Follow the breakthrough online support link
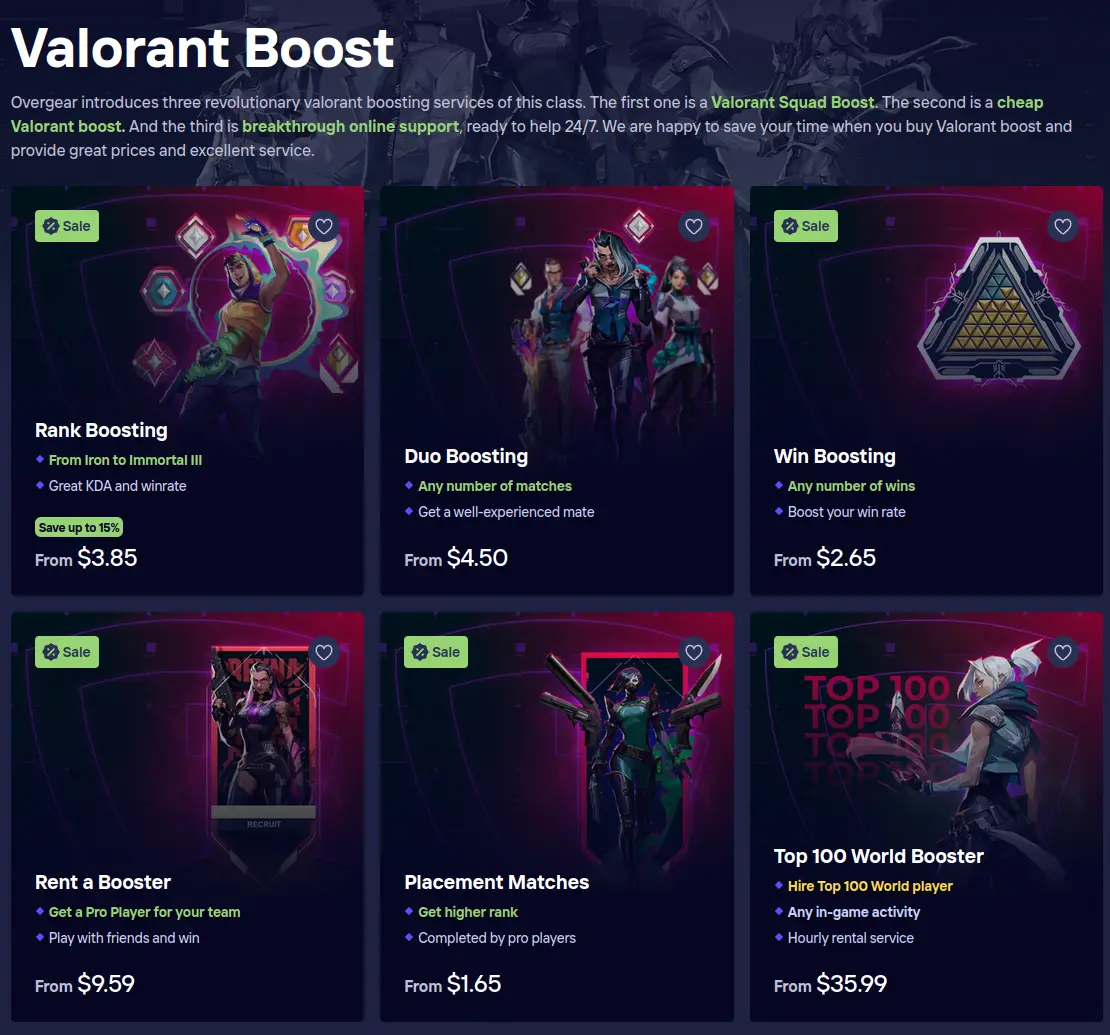This screenshot has width=1110, height=1035. [x=350, y=127]
